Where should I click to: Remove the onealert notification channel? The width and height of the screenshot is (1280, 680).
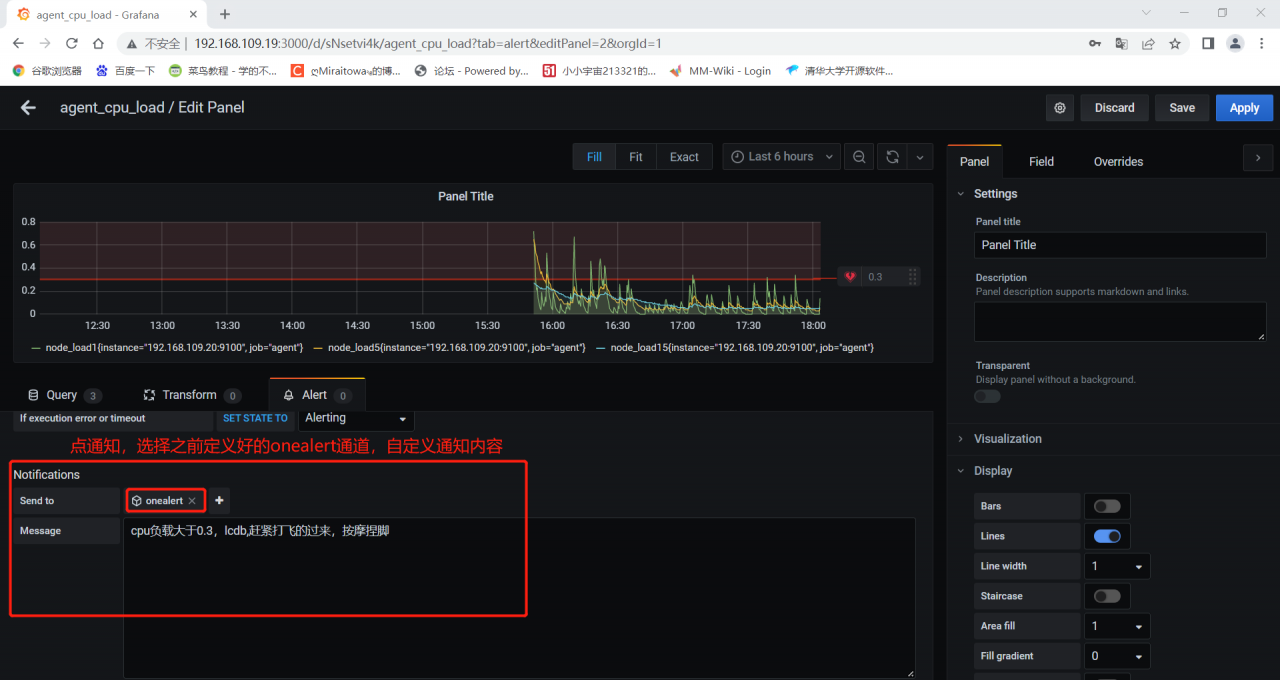coord(192,500)
